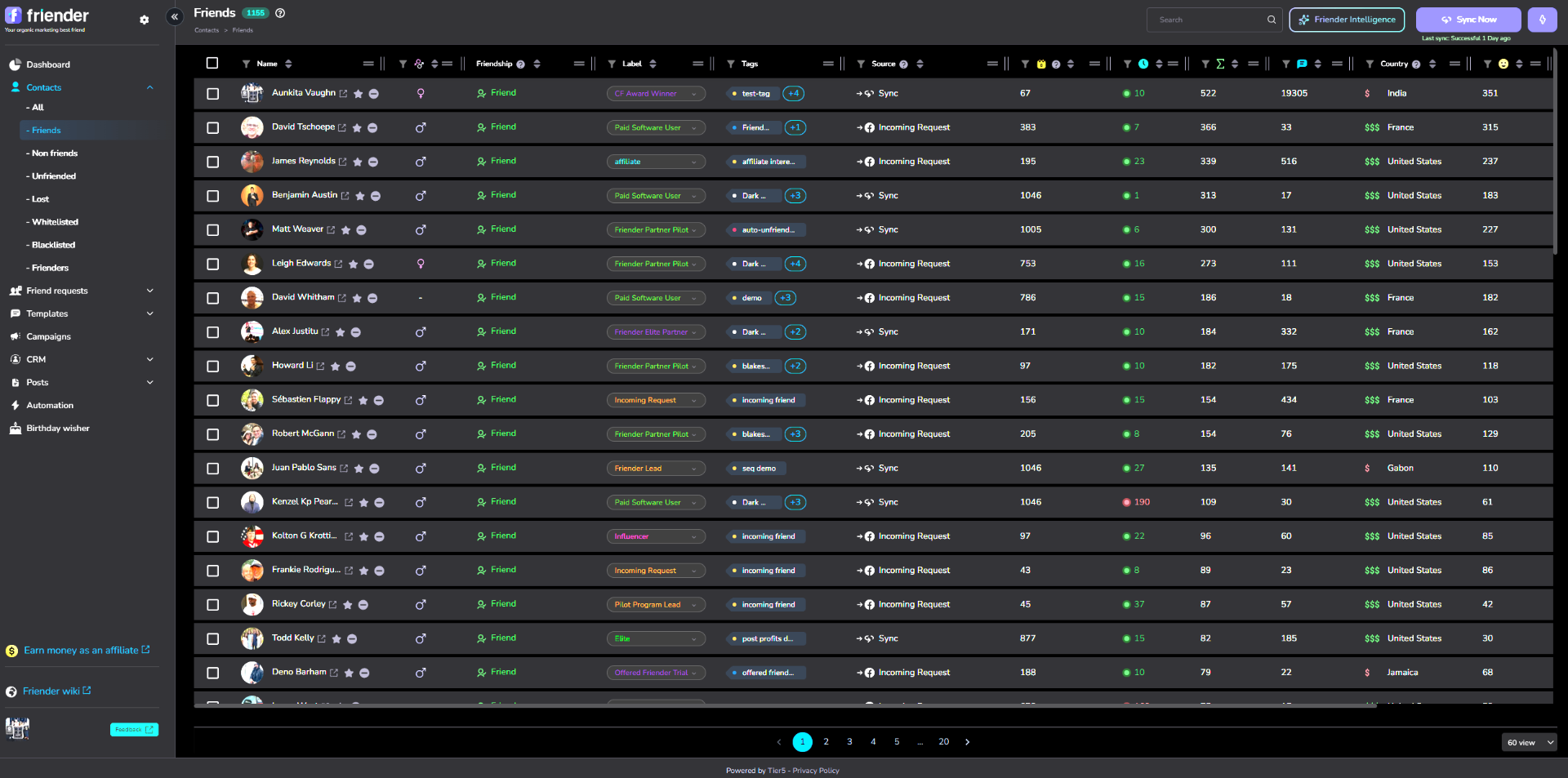Sort the Friendship column

[537, 64]
